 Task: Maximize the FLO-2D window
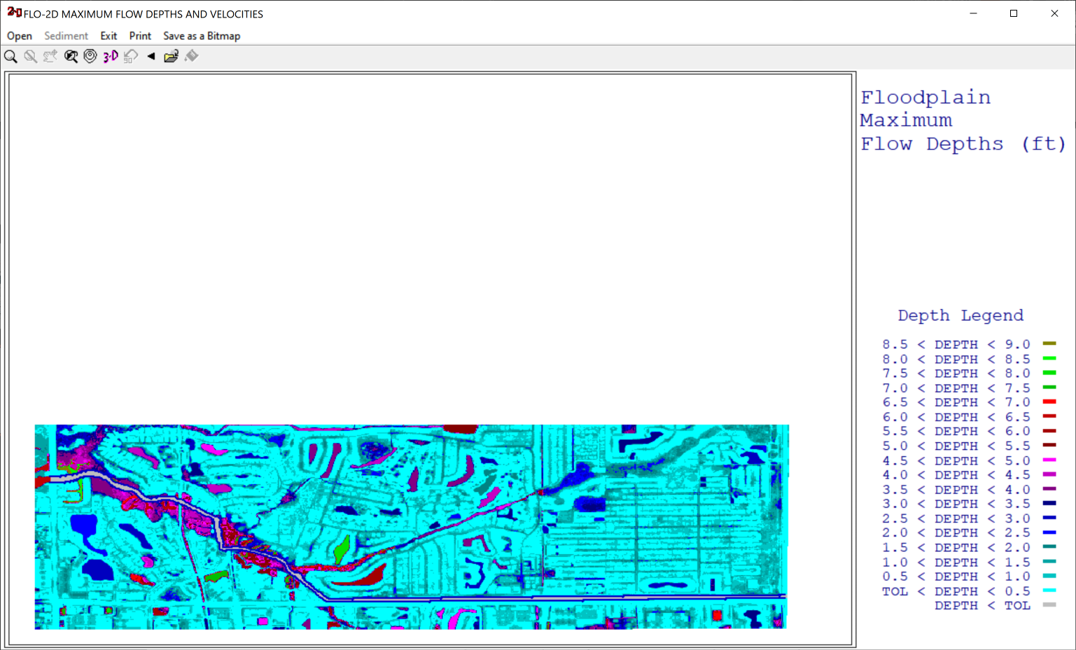point(1013,14)
